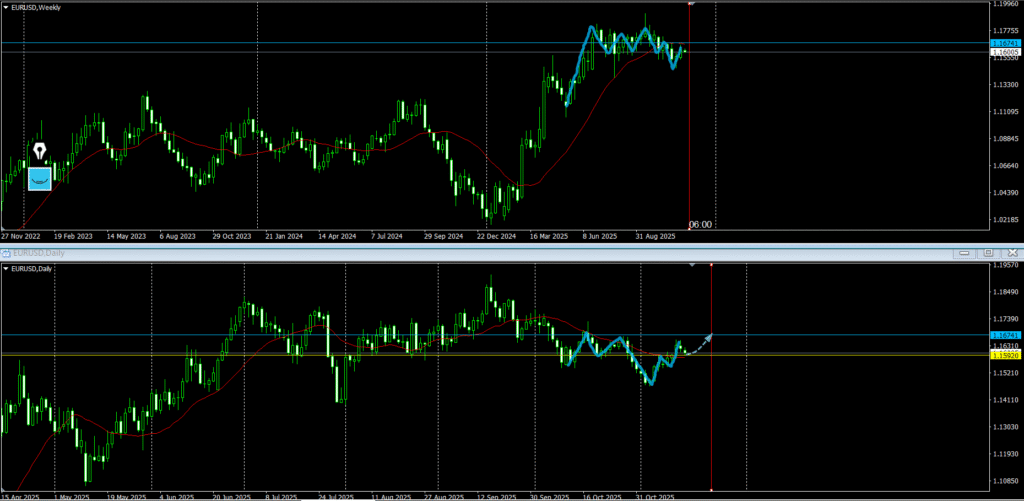Select the red vertical line on Daily chart
The image size is (1024, 501).
coord(711,420)
